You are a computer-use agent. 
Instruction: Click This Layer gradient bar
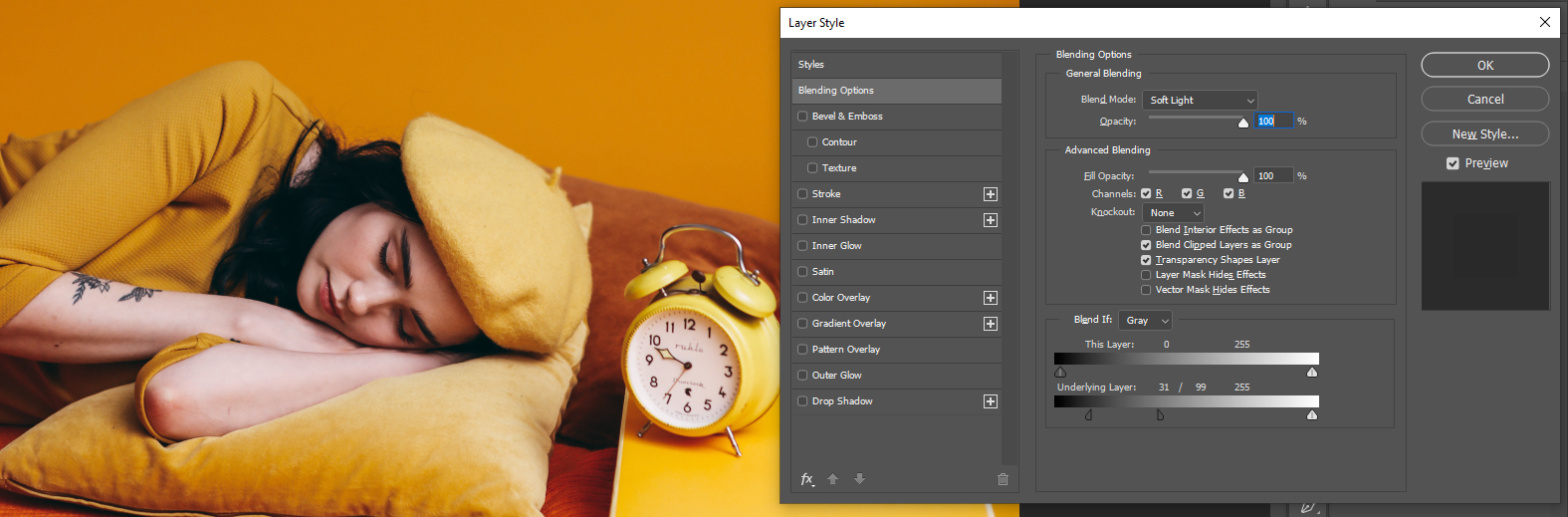[x=1187, y=359]
